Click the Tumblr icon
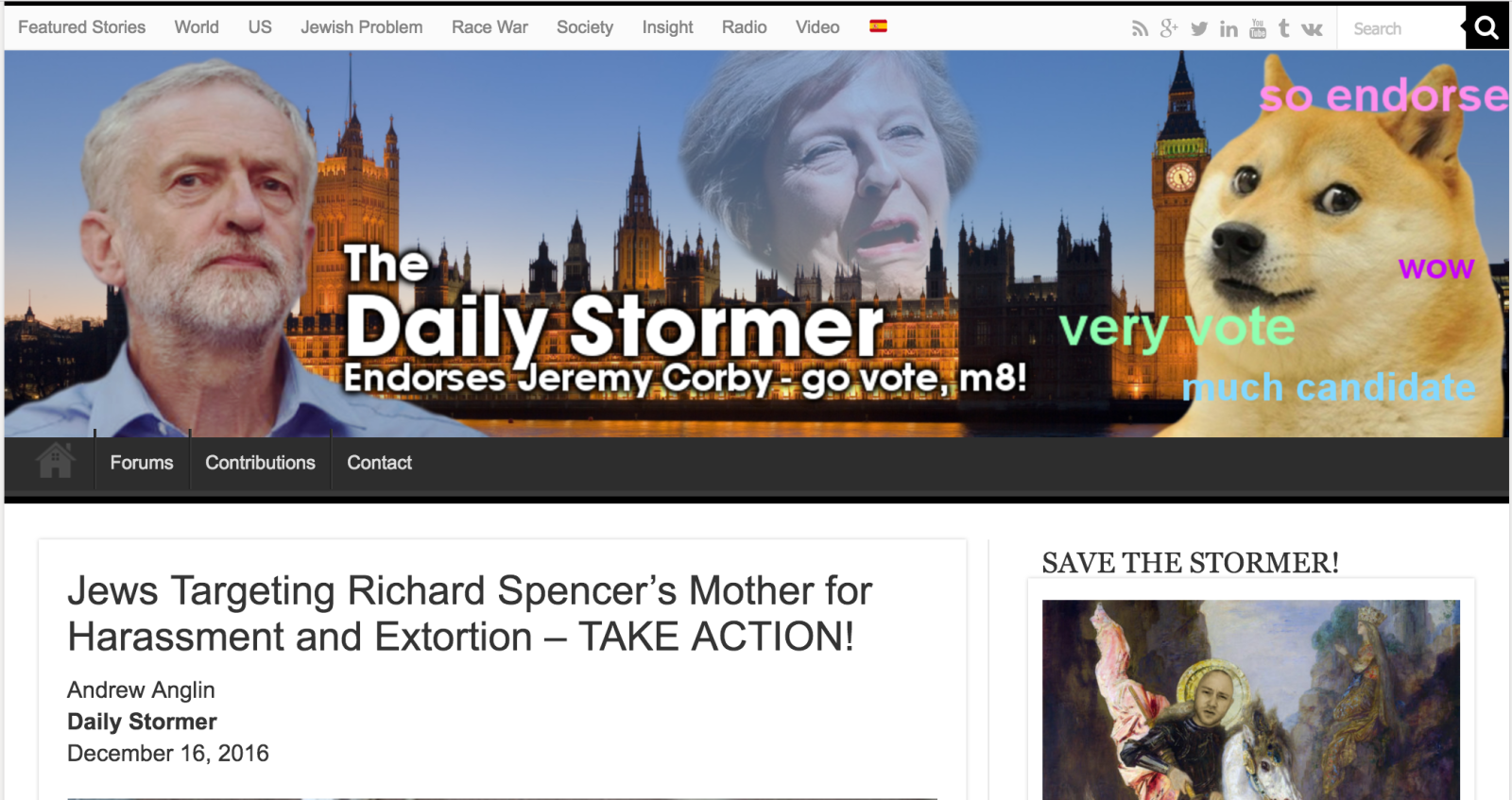 pyautogui.click(x=1283, y=28)
